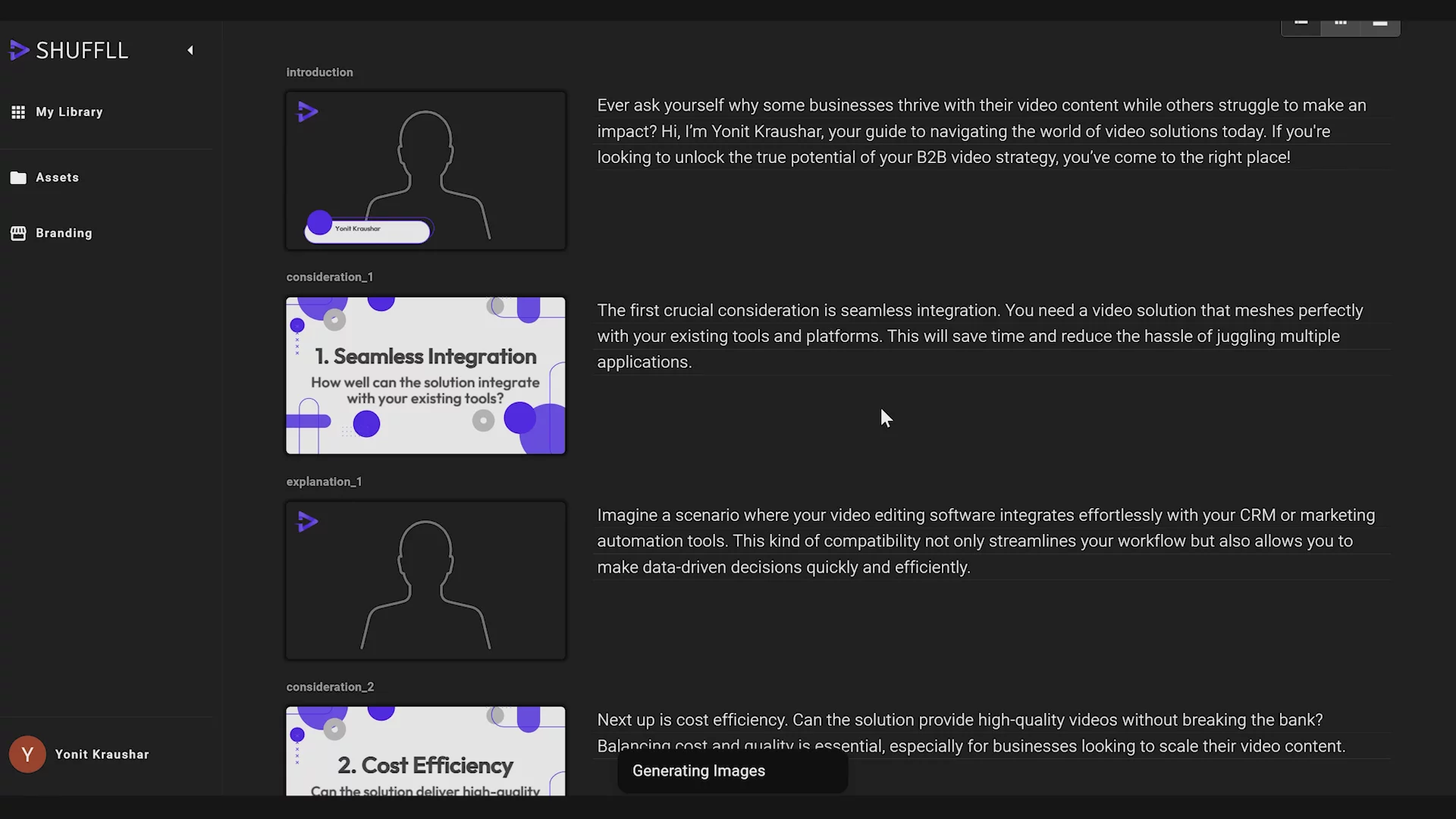
Task: Click the Shuffll logo icon
Action: [x=19, y=50]
